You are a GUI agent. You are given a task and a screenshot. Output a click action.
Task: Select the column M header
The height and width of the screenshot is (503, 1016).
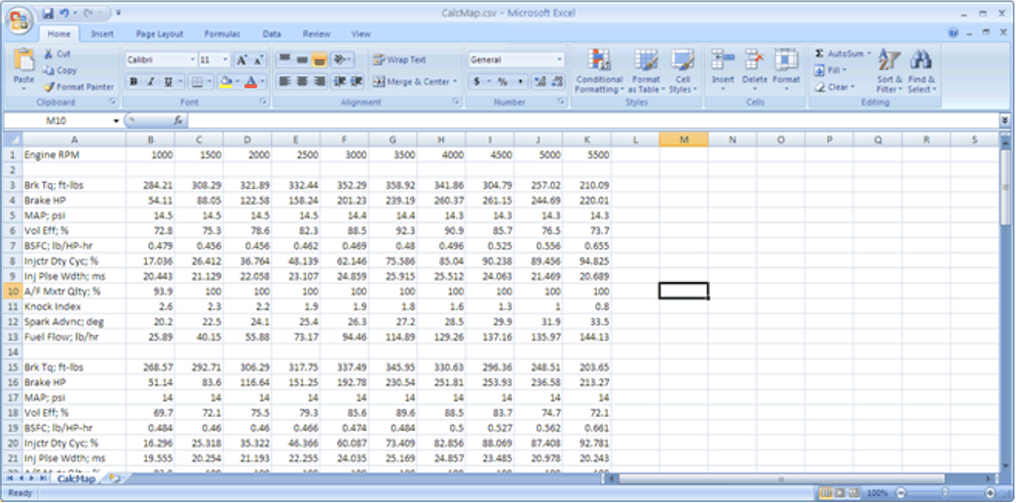point(684,139)
